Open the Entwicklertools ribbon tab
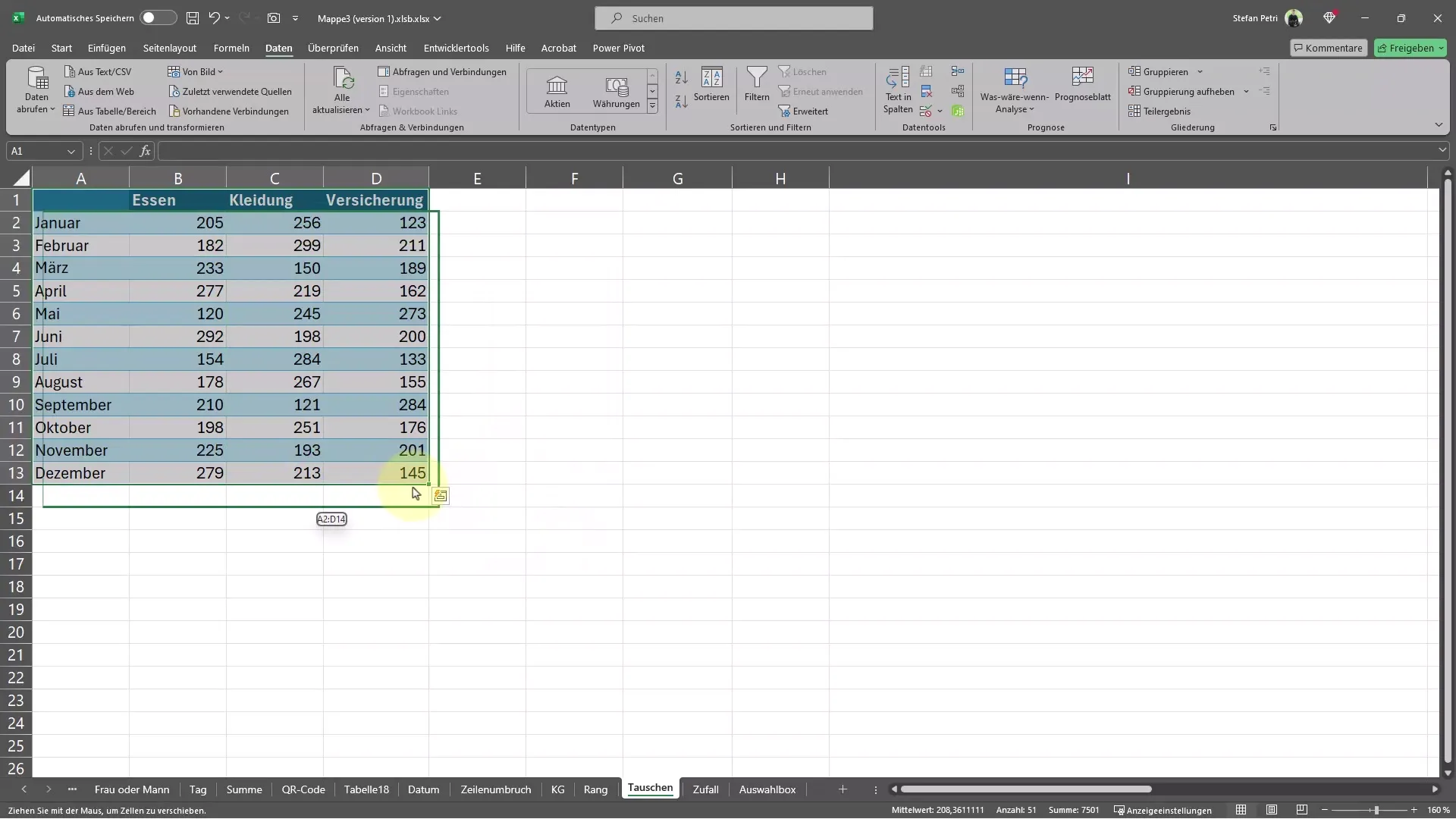The width and height of the screenshot is (1456, 819). [x=456, y=48]
